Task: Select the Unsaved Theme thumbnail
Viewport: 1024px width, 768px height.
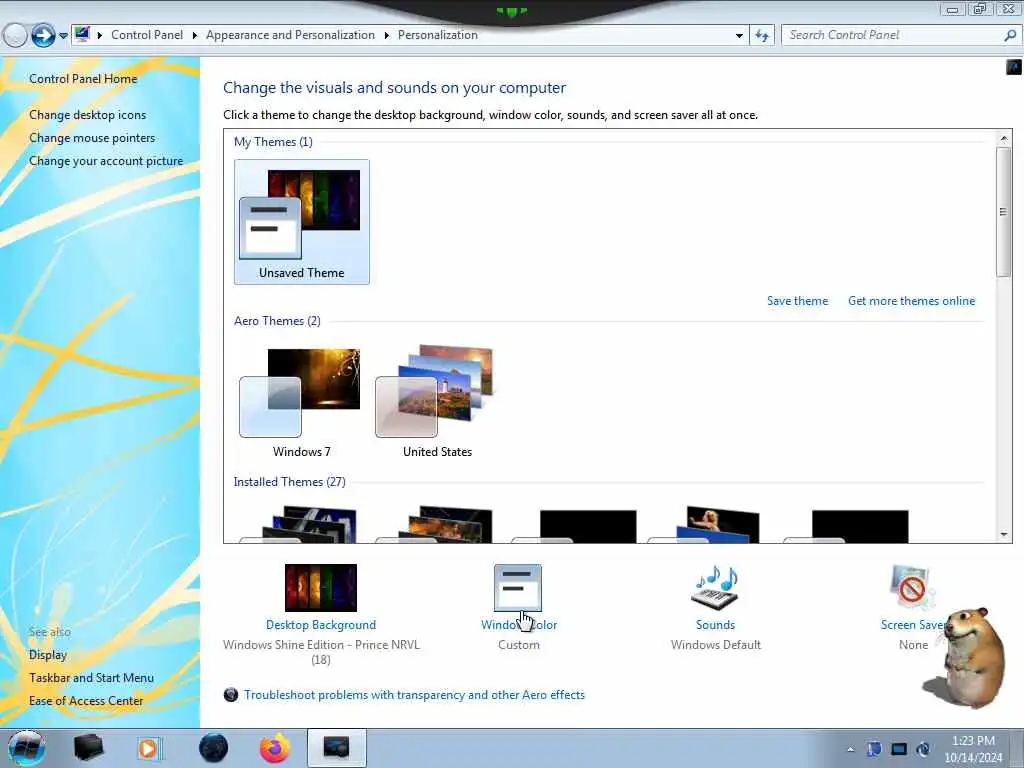Action: point(302,222)
